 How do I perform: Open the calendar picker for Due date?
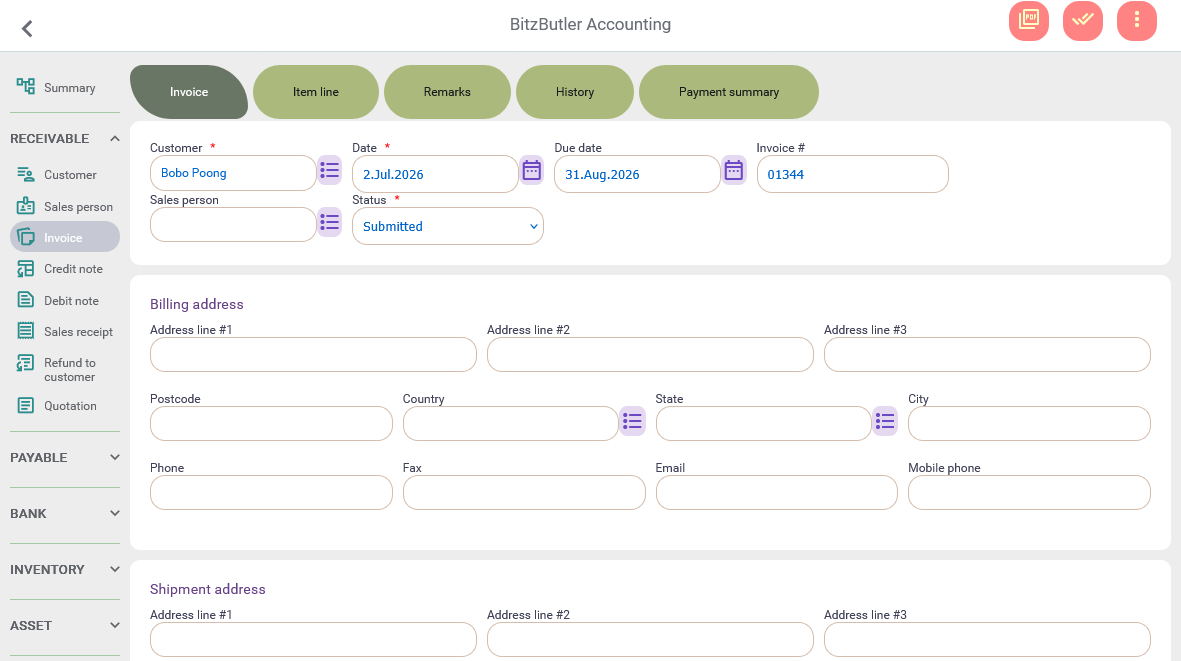[x=734, y=171]
